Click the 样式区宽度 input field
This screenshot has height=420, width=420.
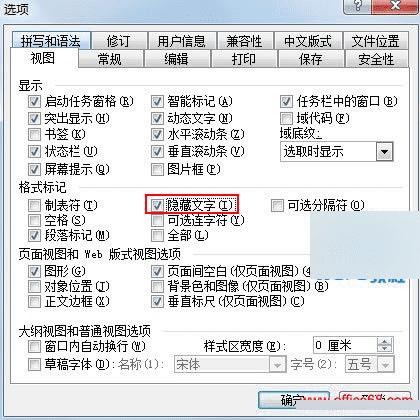pos(345,345)
